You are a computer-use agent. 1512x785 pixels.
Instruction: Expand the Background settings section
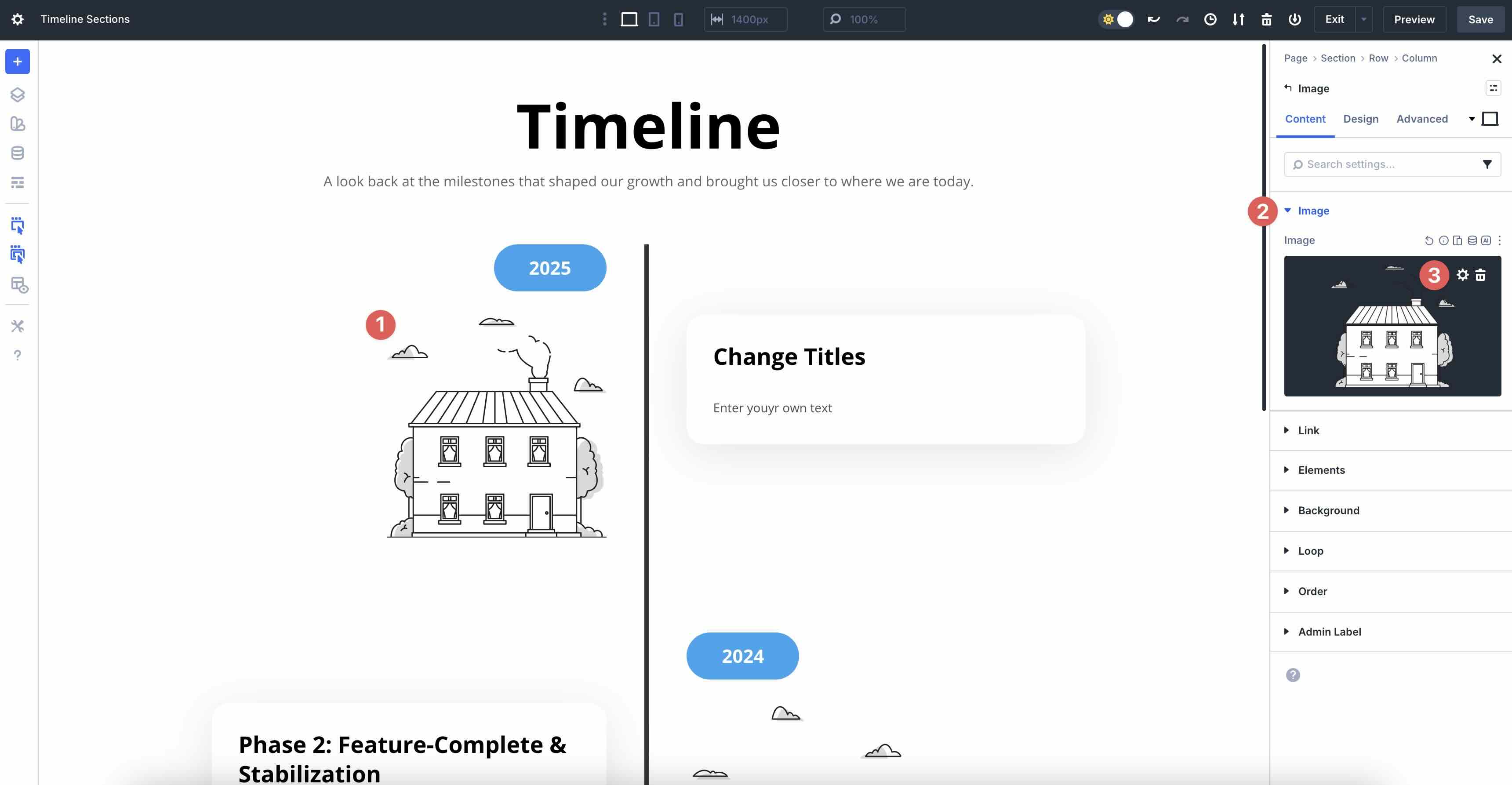tap(1328, 510)
